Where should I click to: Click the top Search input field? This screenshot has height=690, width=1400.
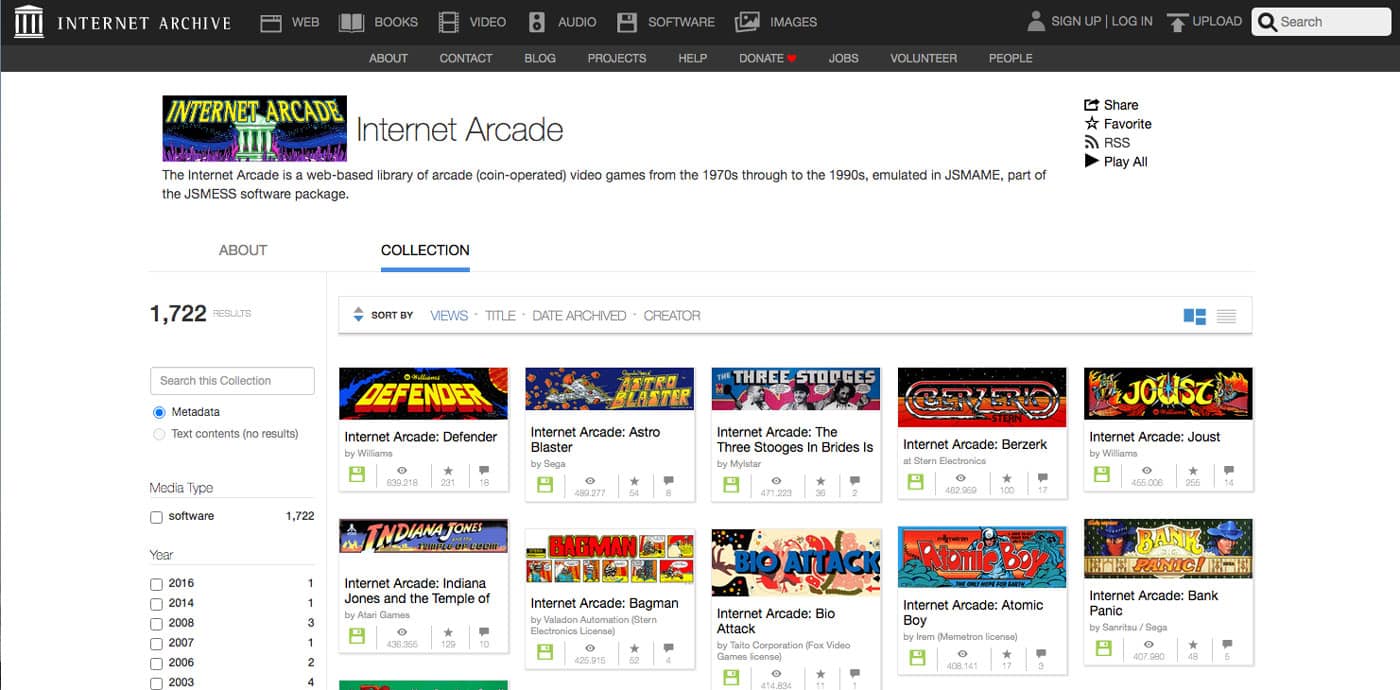click(1321, 22)
